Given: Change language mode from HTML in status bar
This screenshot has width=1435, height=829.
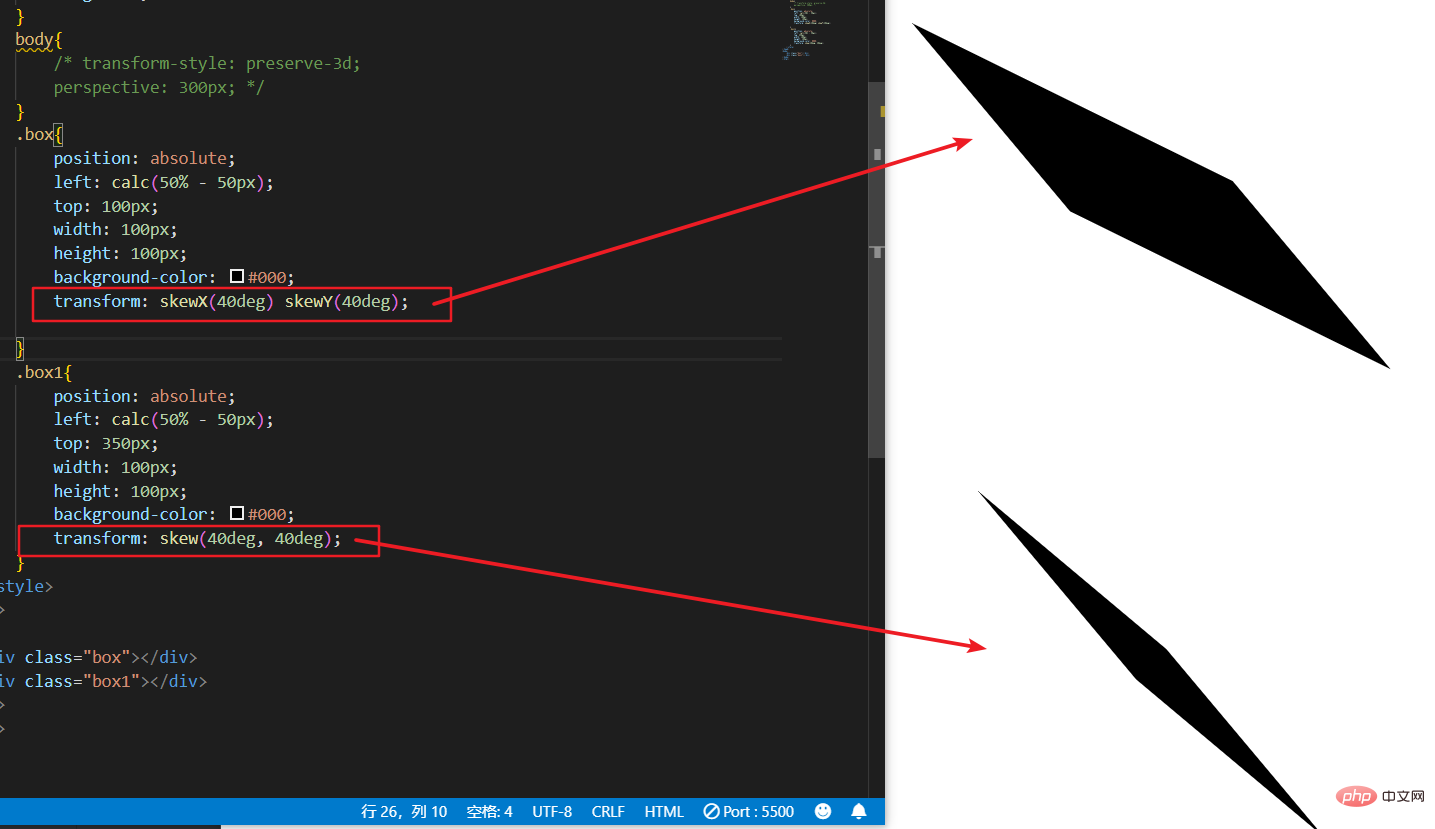Looking at the screenshot, I should [x=664, y=811].
